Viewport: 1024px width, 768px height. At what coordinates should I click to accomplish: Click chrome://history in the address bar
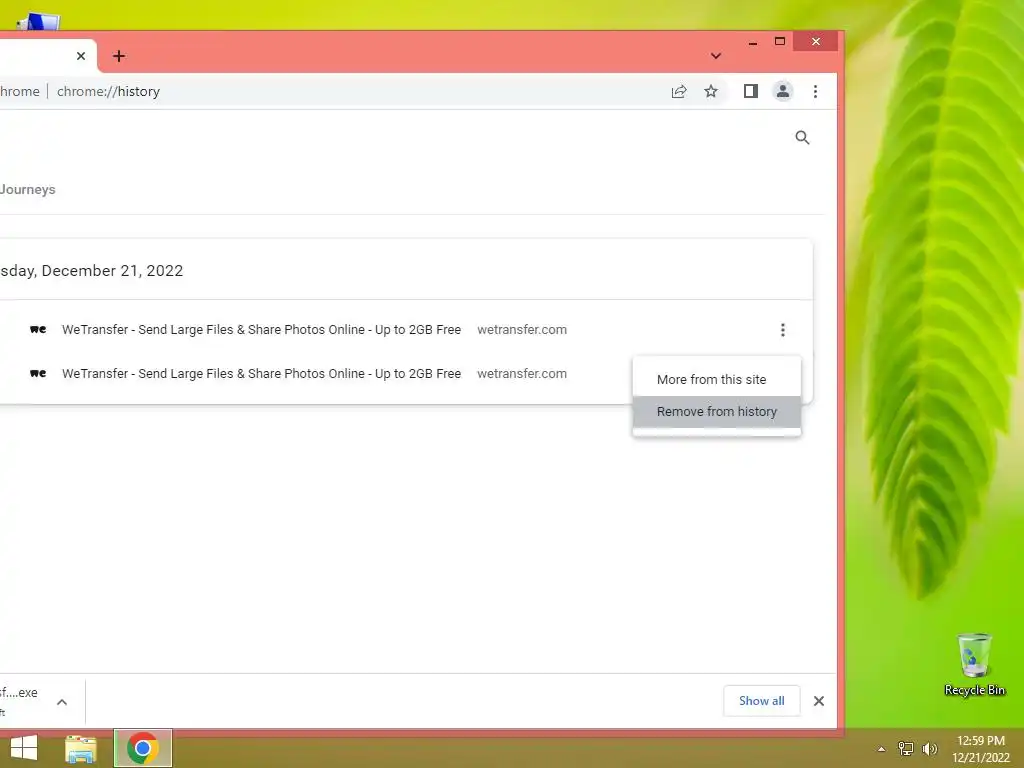[108, 91]
